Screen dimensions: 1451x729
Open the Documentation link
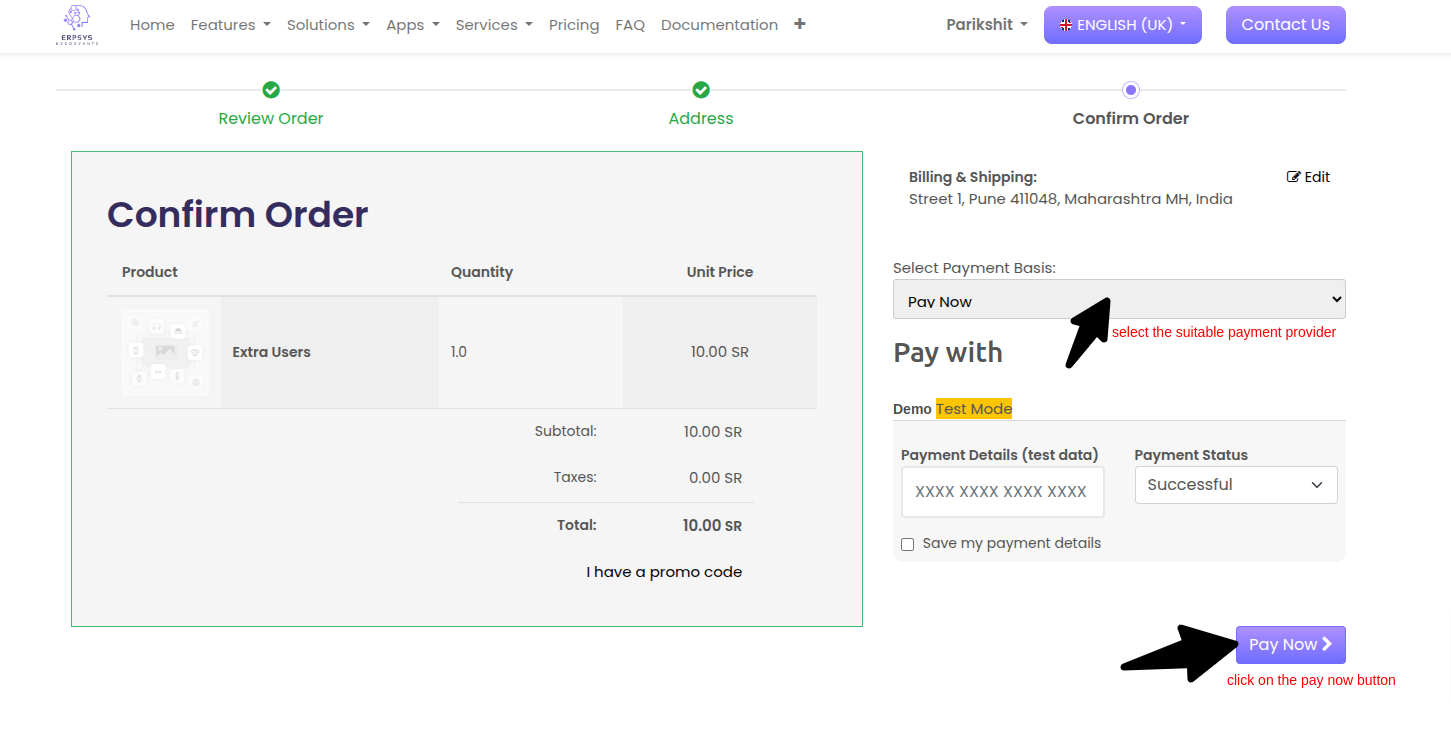click(719, 25)
